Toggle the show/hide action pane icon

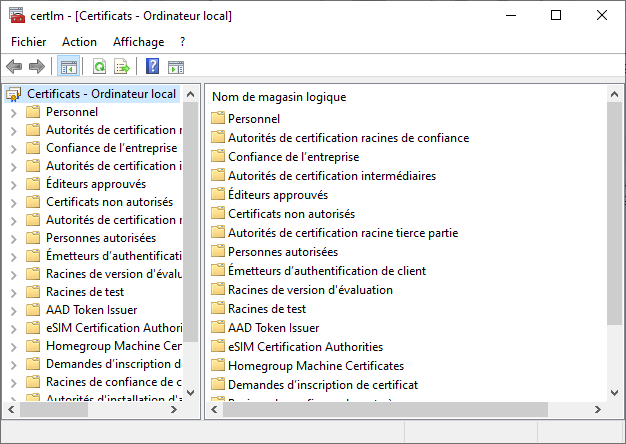click(x=176, y=67)
